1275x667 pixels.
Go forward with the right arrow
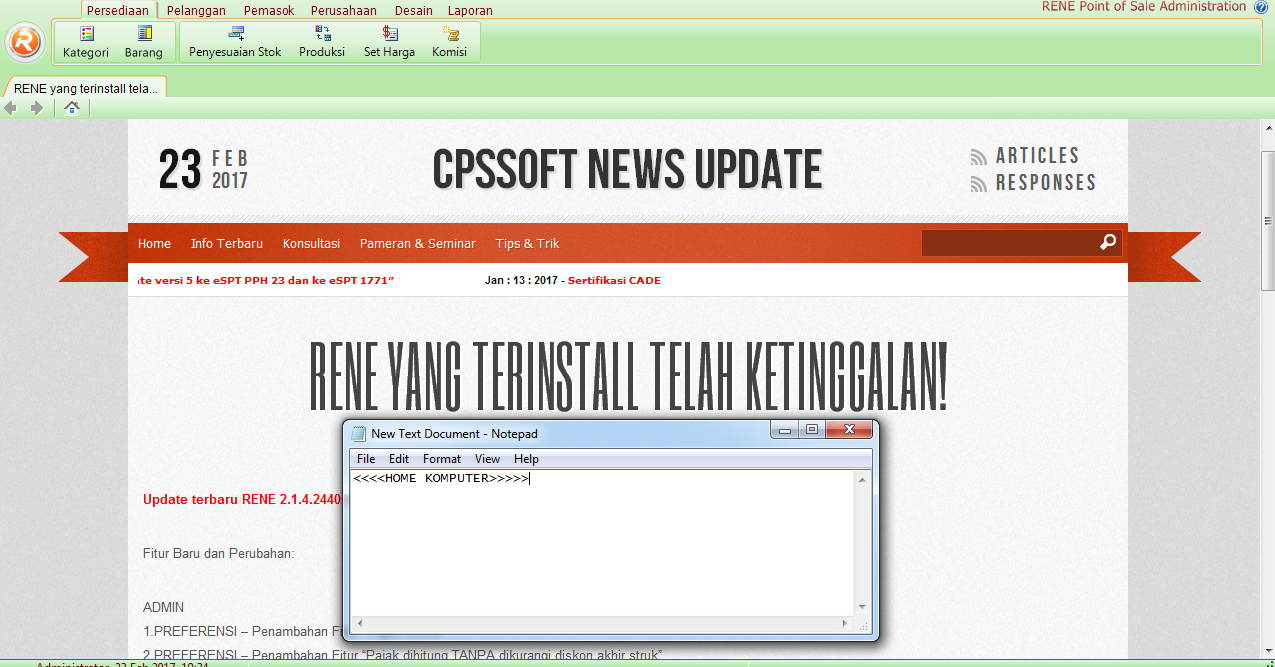click(37, 108)
